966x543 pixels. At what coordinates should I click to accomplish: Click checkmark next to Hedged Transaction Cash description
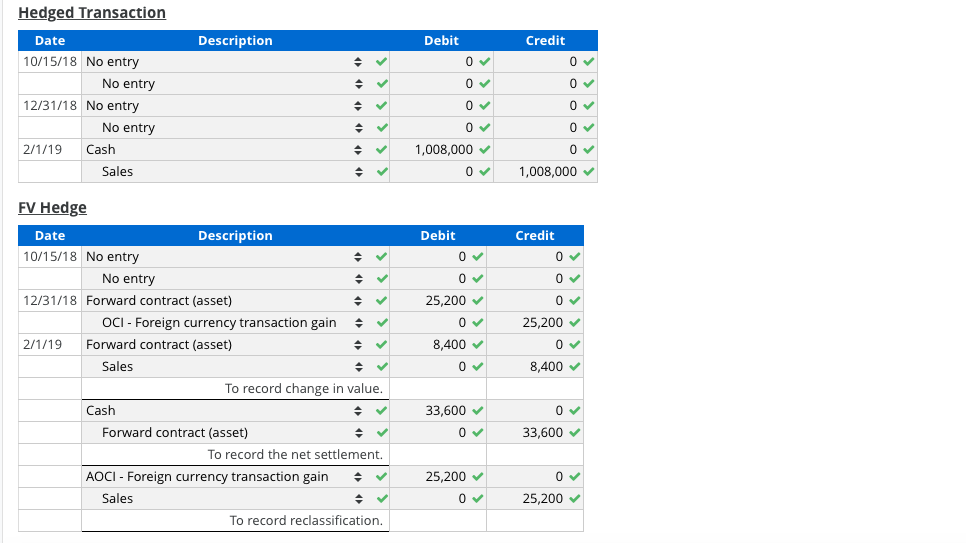pos(381,149)
